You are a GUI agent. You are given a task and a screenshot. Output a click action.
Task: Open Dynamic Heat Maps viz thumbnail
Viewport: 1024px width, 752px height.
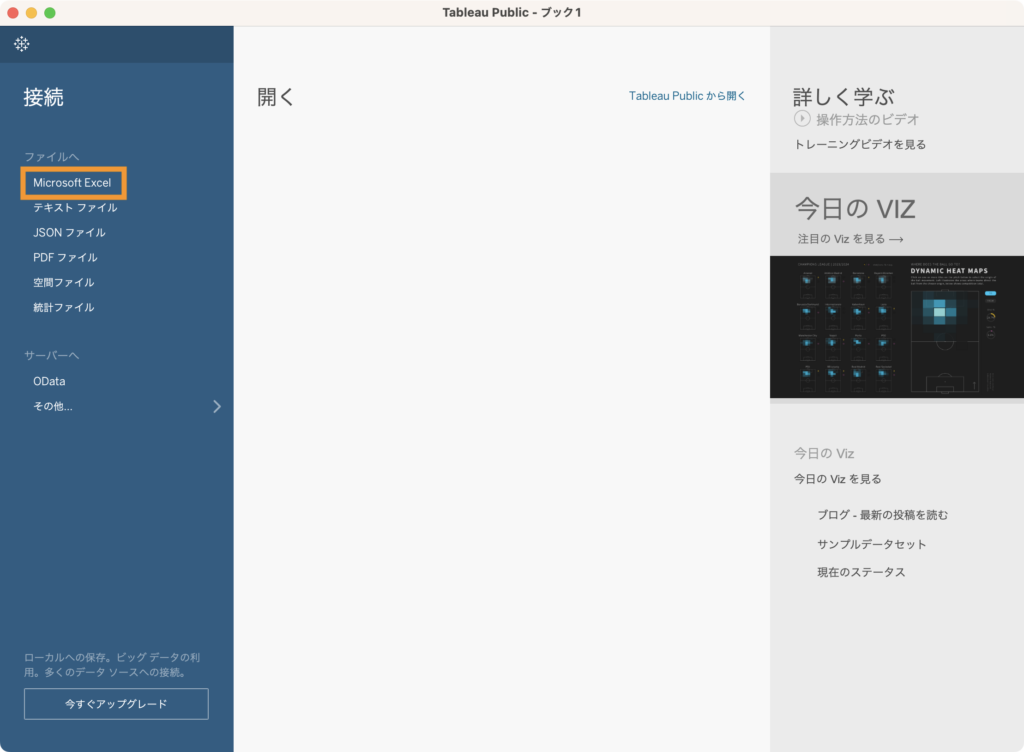(897, 327)
